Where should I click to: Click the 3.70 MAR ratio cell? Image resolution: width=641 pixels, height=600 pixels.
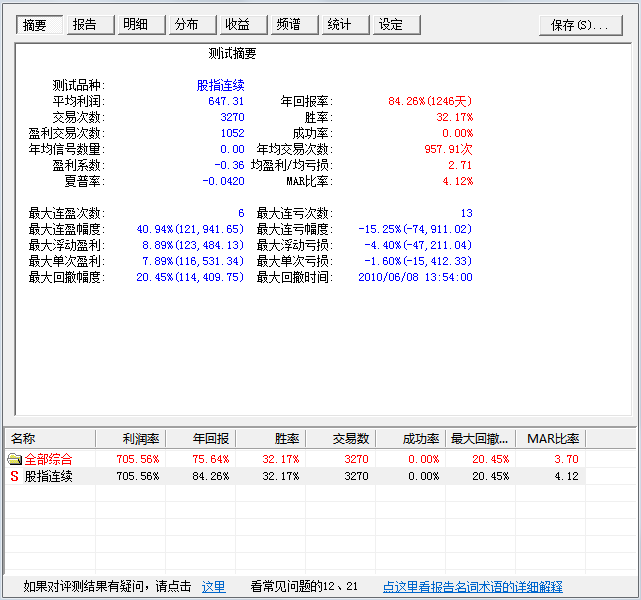pos(566,459)
